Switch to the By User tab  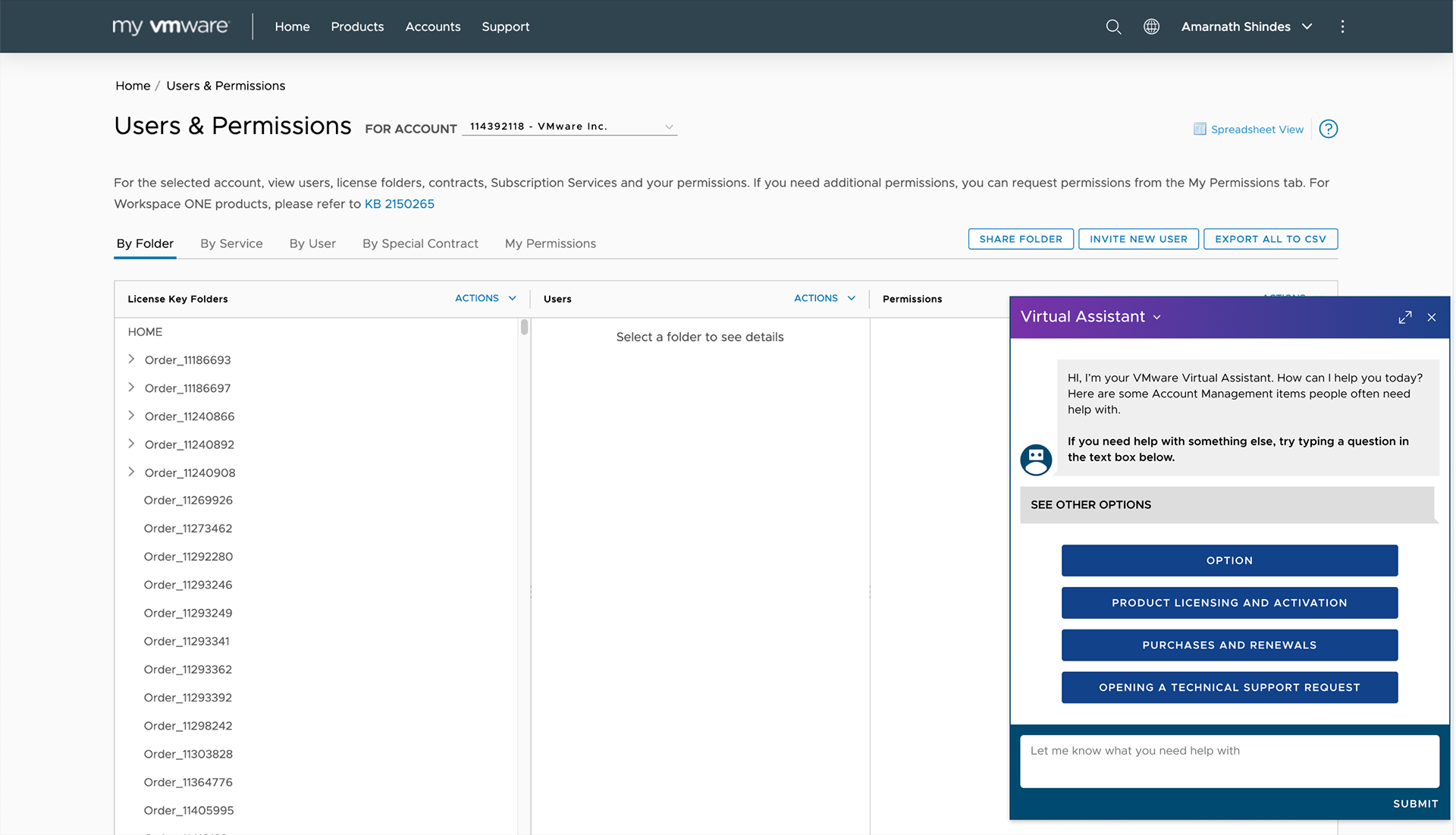(x=312, y=243)
